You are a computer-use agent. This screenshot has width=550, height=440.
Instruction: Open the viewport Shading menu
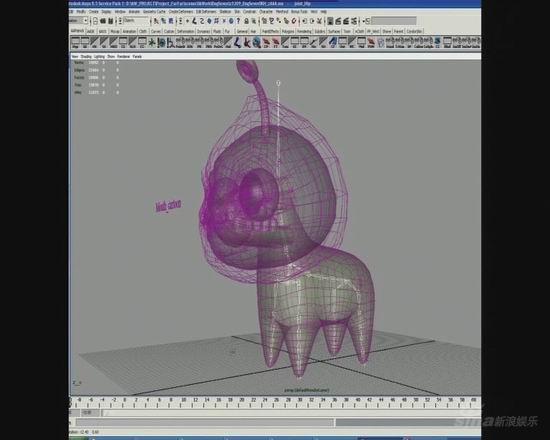tap(86, 56)
